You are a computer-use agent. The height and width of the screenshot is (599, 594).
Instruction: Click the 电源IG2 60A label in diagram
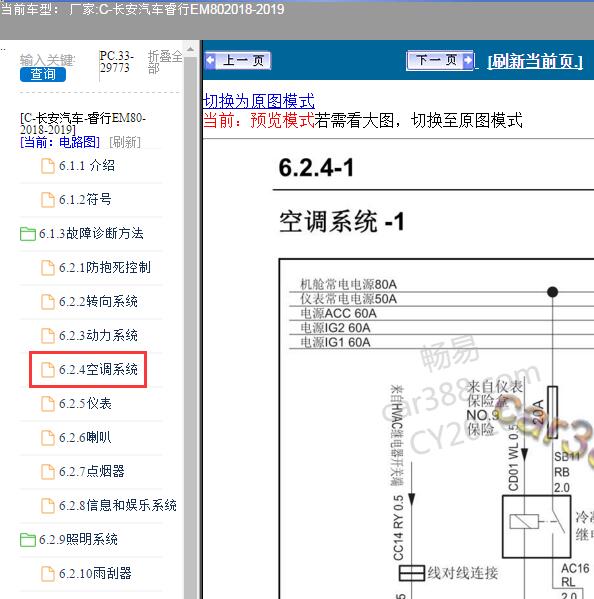tap(335, 328)
